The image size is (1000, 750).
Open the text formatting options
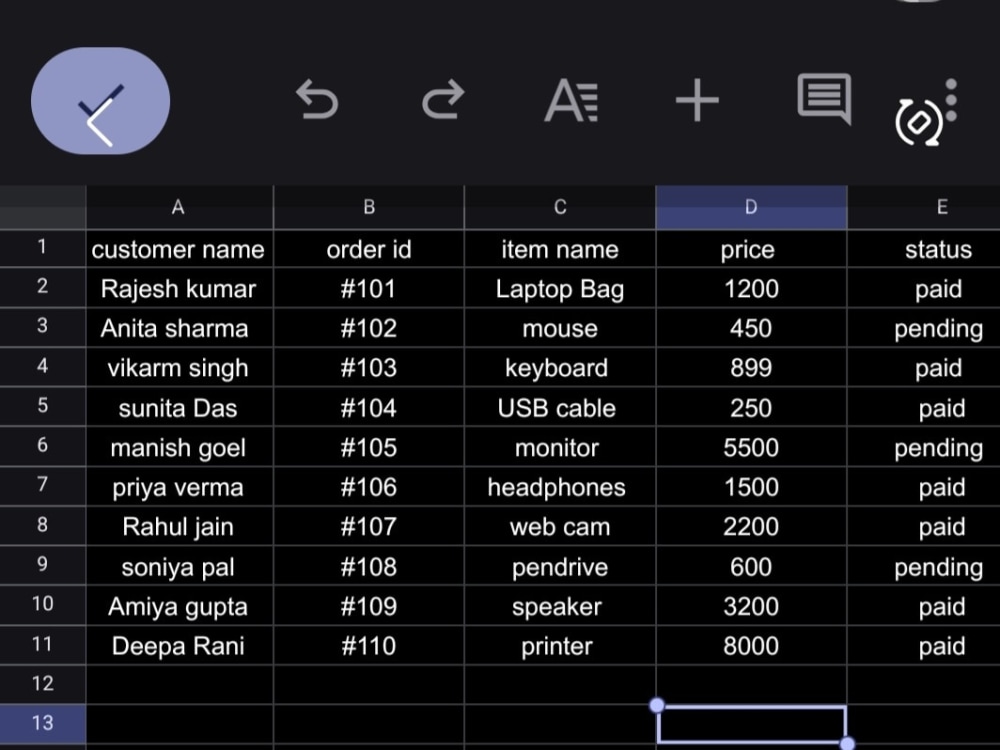(x=571, y=100)
